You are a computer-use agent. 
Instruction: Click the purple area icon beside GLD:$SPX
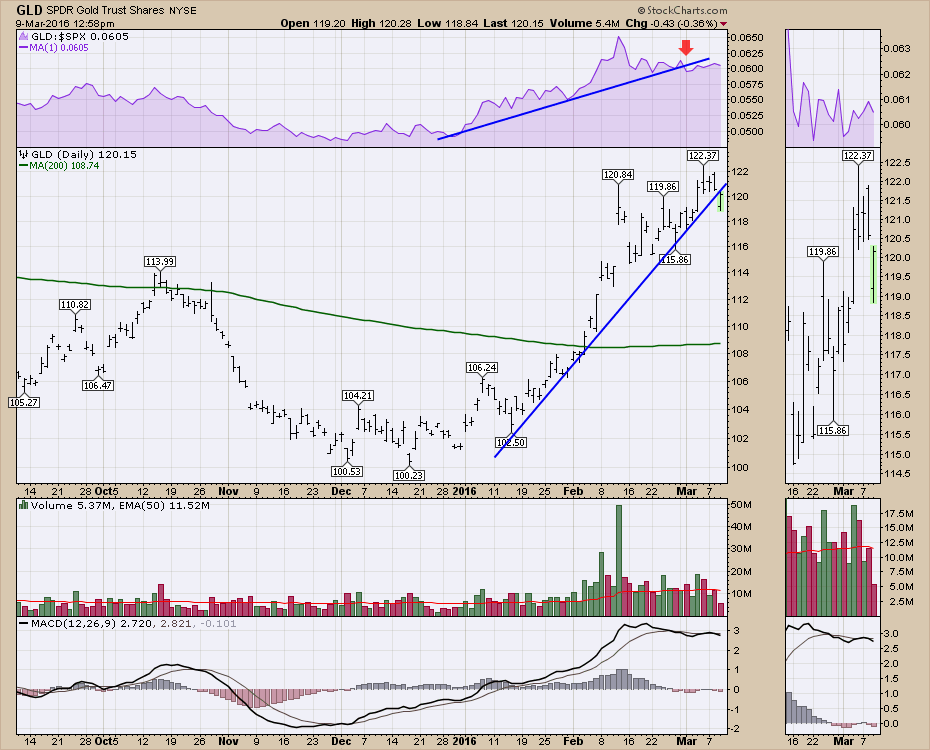coord(24,37)
